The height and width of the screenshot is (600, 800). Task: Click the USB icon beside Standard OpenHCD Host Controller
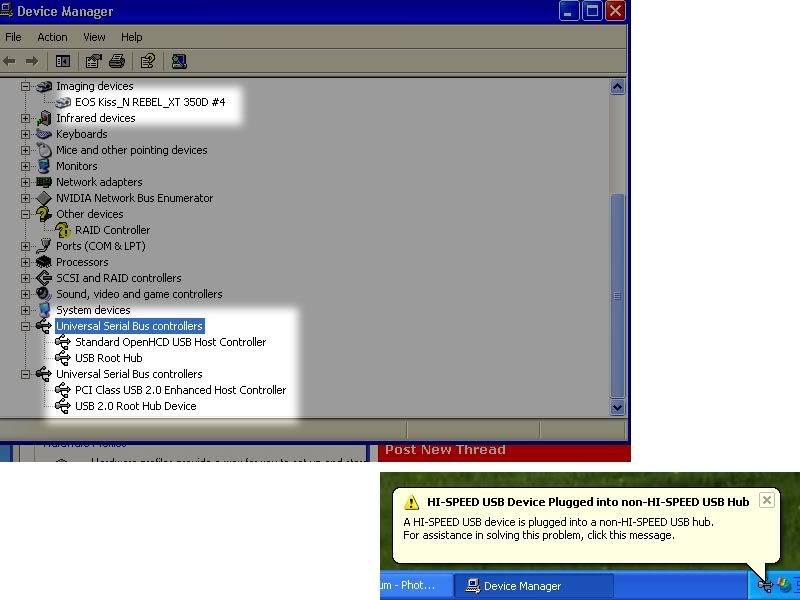tap(63, 342)
